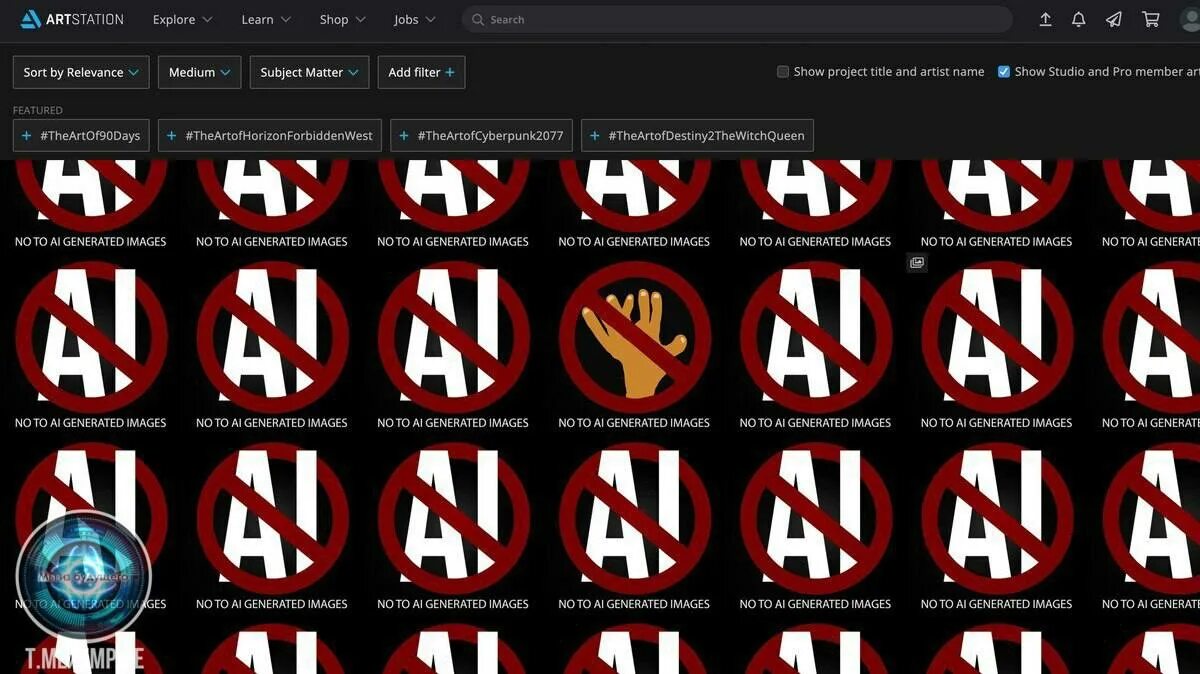This screenshot has height=674, width=1200.
Task: Add the #TheArtofDestiny2TheWitchQueen tag
Action: [x=697, y=136]
